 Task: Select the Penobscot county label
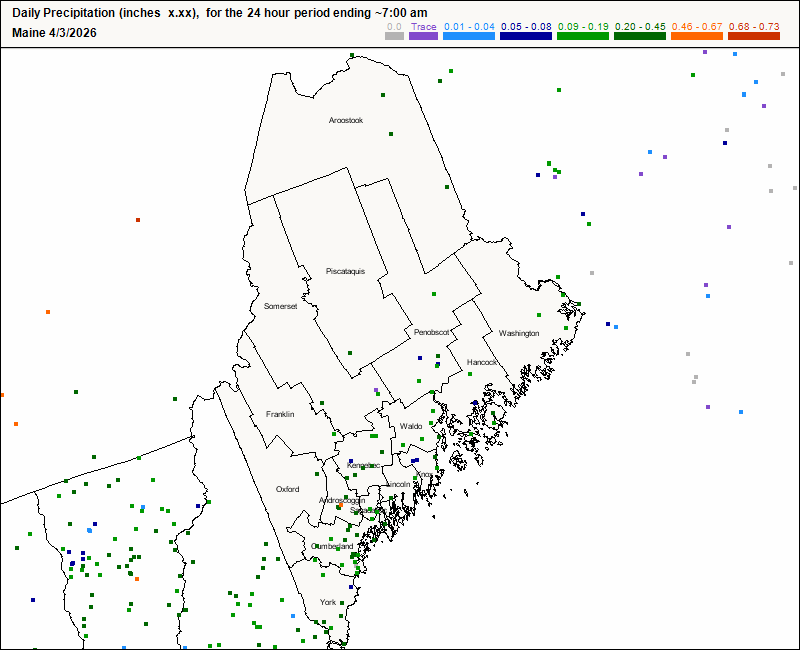(432, 331)
